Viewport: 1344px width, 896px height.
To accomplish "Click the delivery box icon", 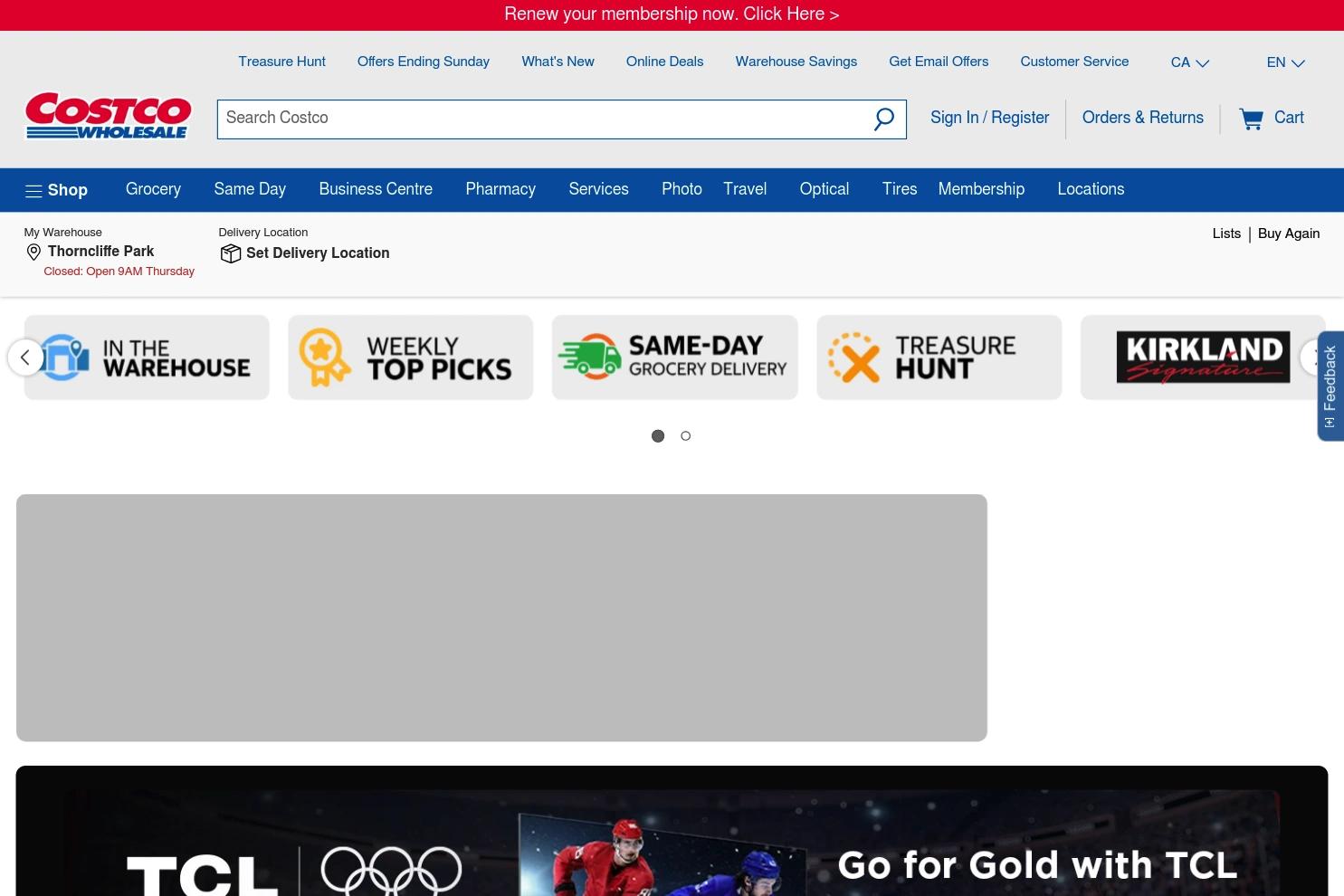I will pos(231,253).
